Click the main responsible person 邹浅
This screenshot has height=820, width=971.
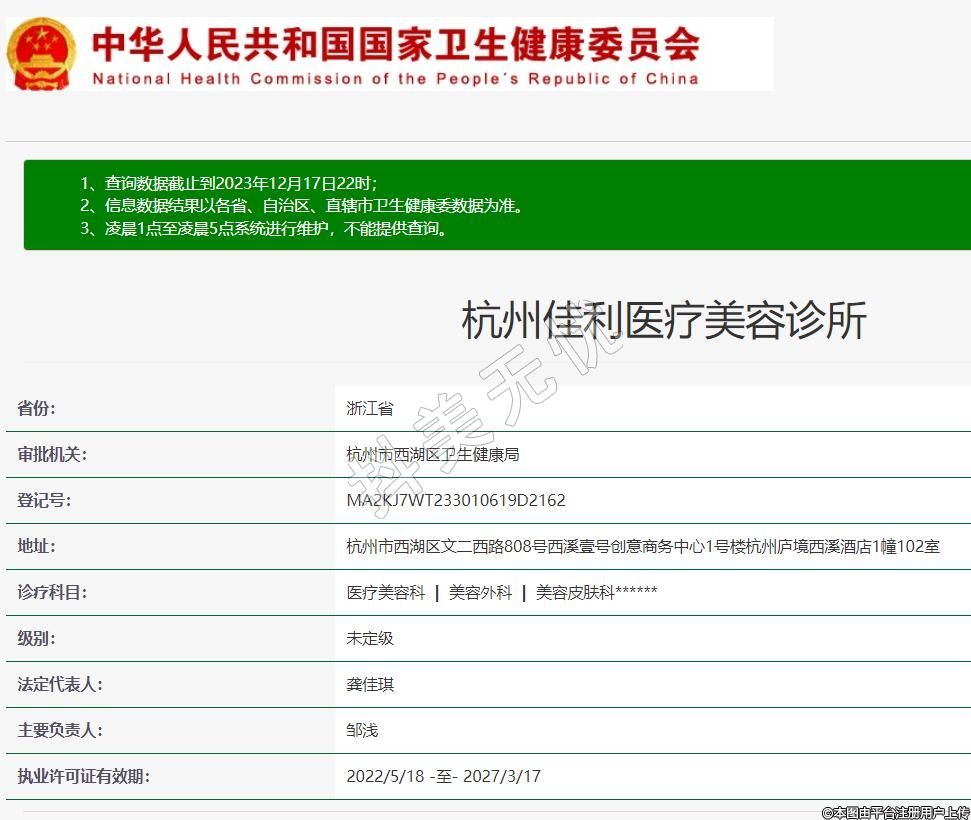click(x=362, y=730)
